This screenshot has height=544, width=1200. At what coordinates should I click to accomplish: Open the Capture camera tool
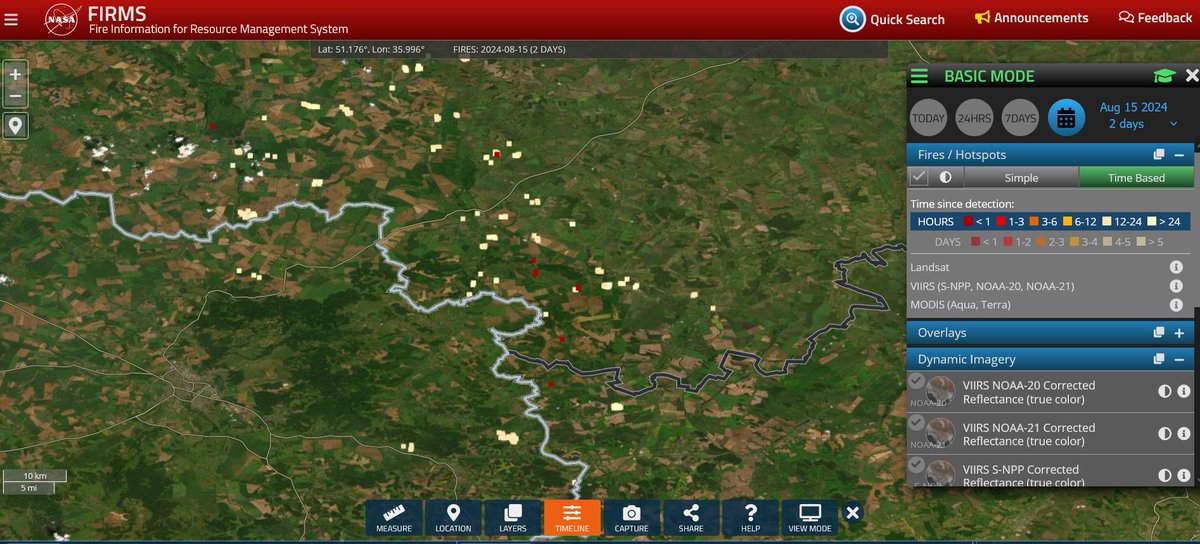pyautogui.click(x=631, y=518)
